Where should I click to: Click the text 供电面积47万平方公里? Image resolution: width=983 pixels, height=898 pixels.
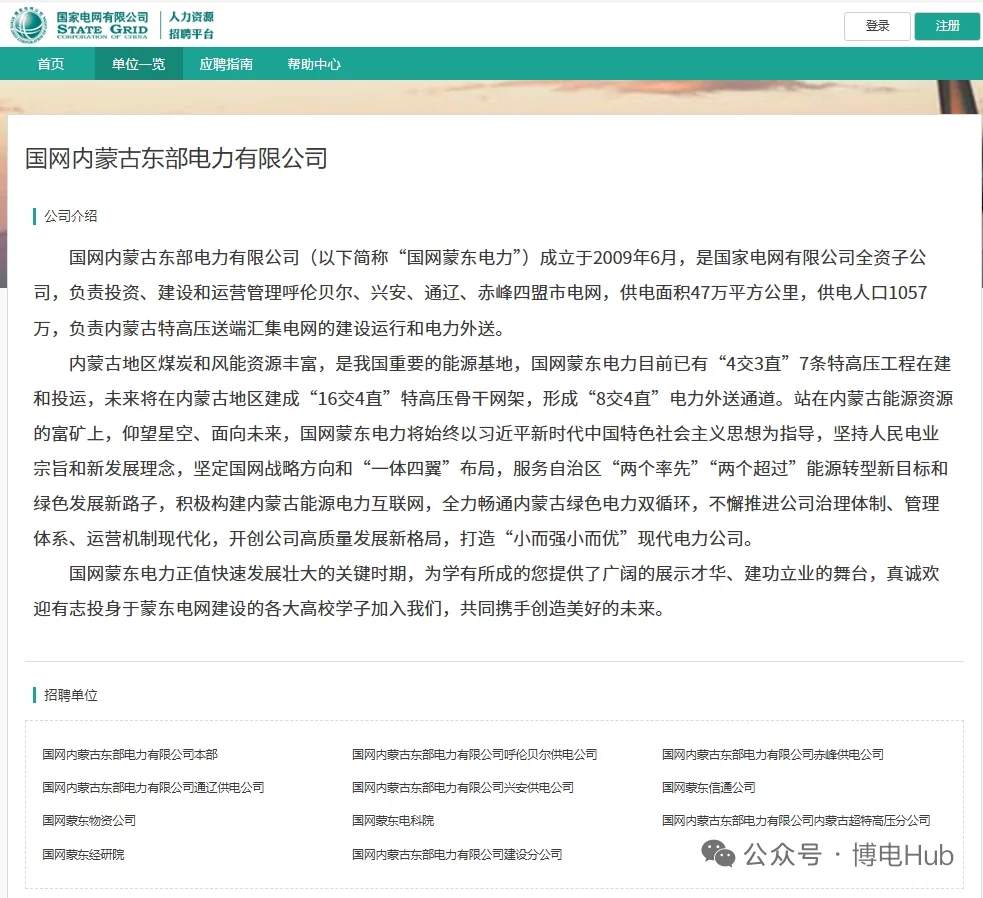click(x=710, y=293)
